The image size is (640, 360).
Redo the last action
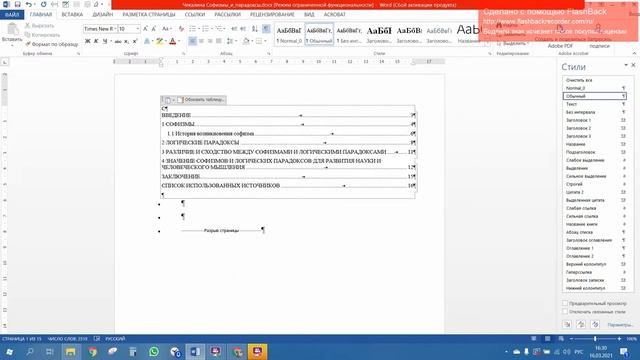point(43,4)
